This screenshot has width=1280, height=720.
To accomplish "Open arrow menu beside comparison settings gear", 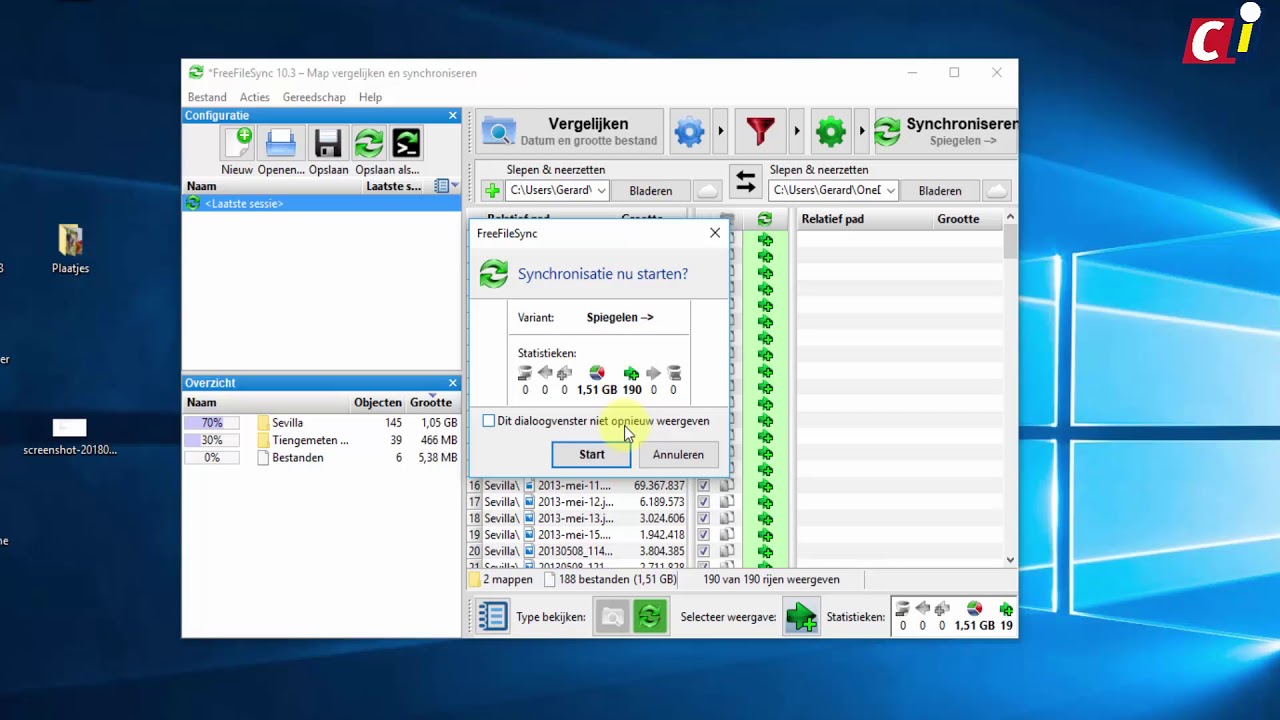I will pos(720,131).
